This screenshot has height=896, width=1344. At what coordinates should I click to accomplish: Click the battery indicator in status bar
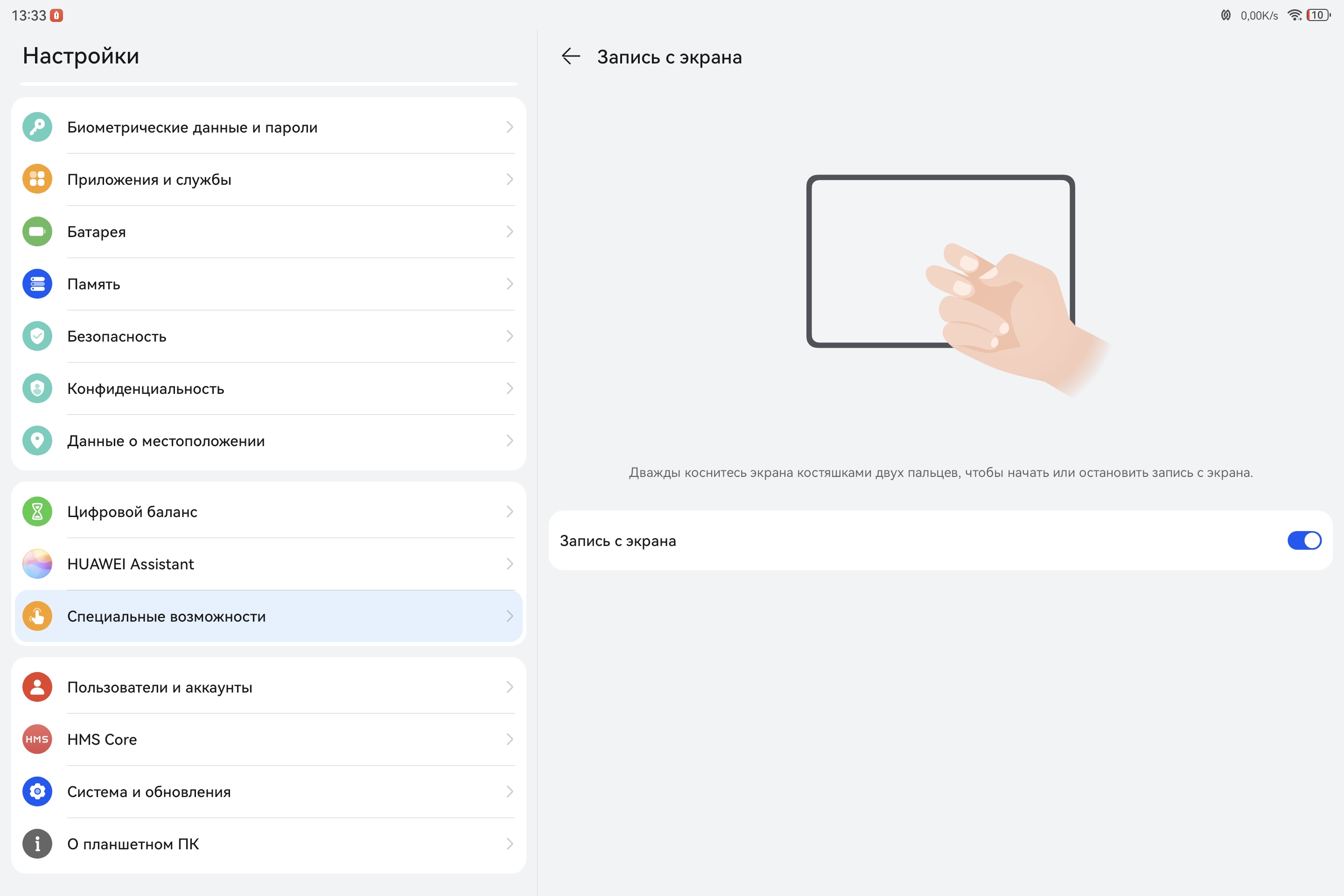click(1318, 15)
